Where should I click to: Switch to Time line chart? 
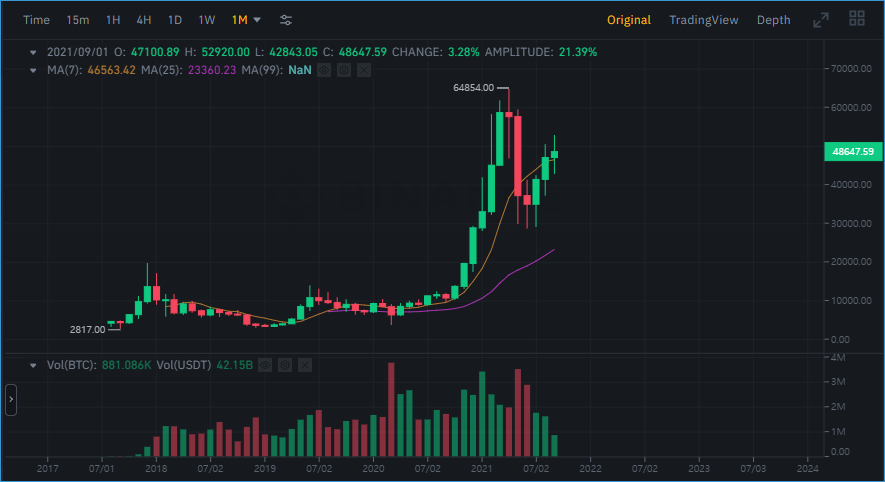(x=36, y=20)
